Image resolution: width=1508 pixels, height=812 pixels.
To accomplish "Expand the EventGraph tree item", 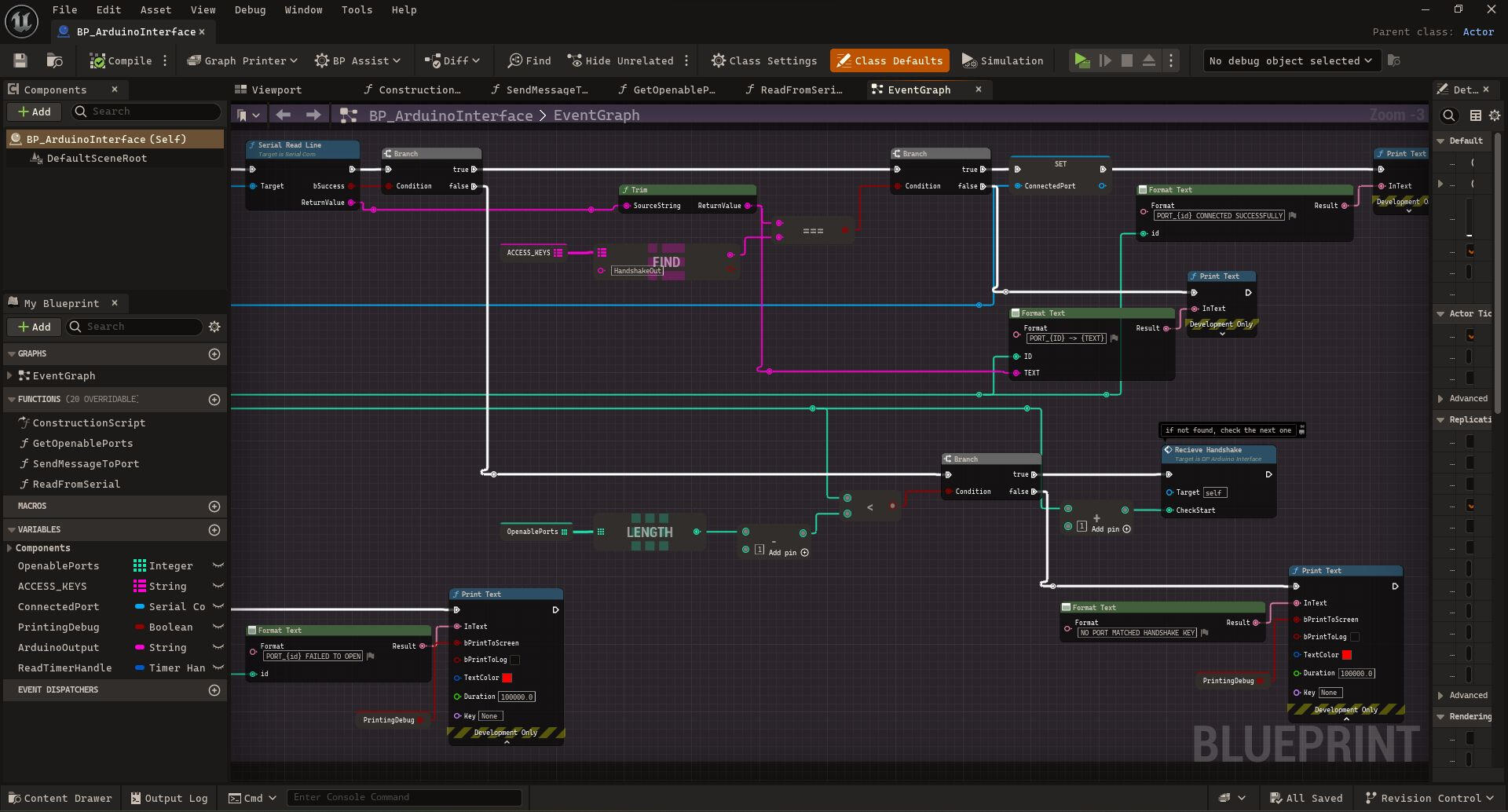I will (x=9, y=376).
